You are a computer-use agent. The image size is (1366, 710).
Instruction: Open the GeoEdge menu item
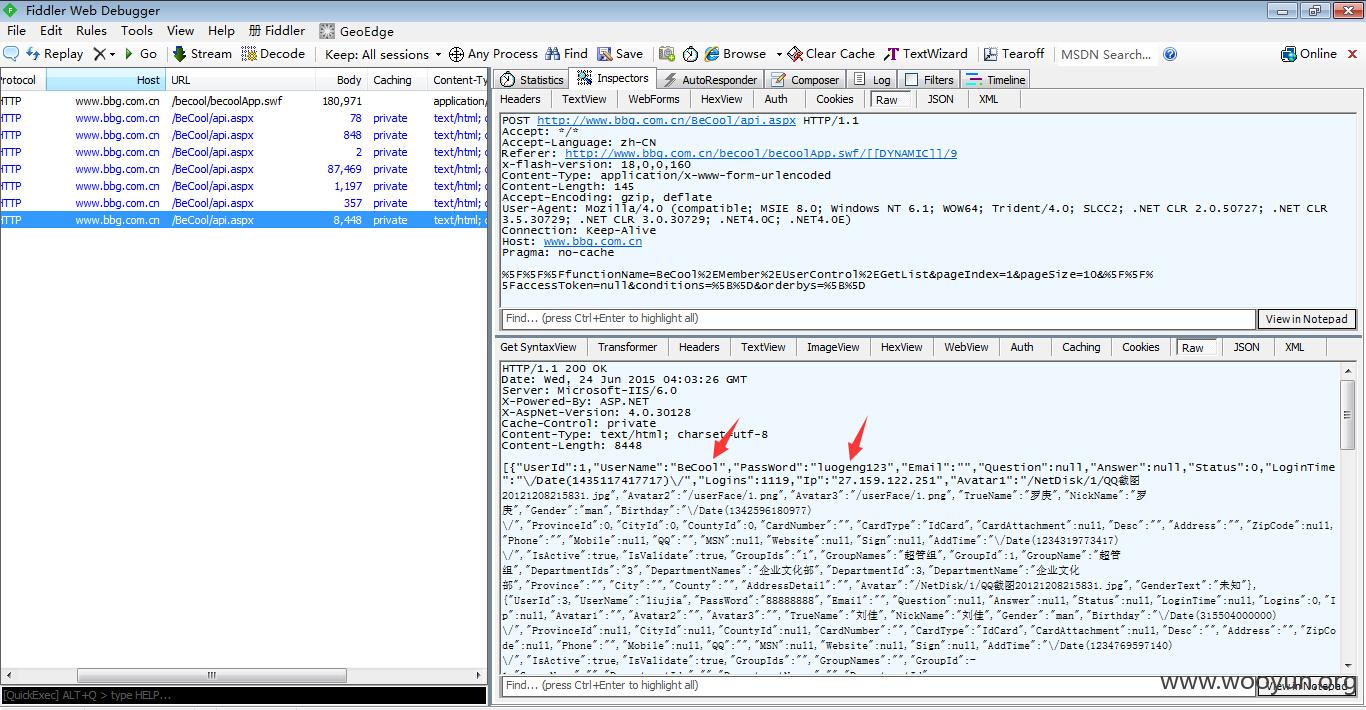356,31
